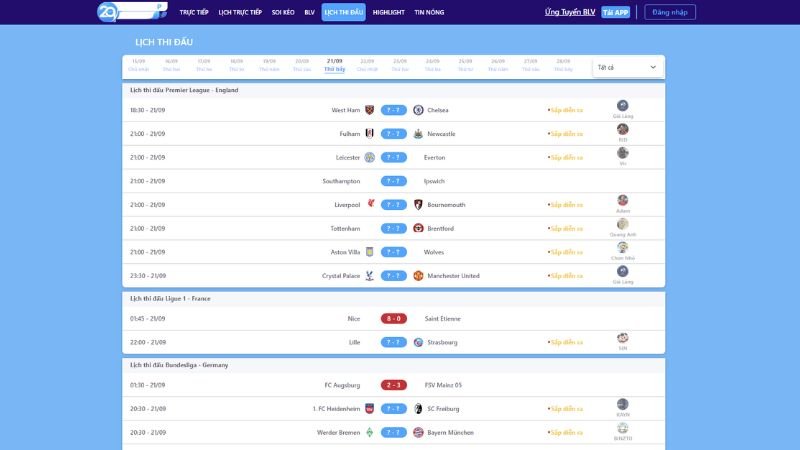Select the 22/09 date tab
The width and height of the screenshot is (800, 450).
click(x=367, y=65)
